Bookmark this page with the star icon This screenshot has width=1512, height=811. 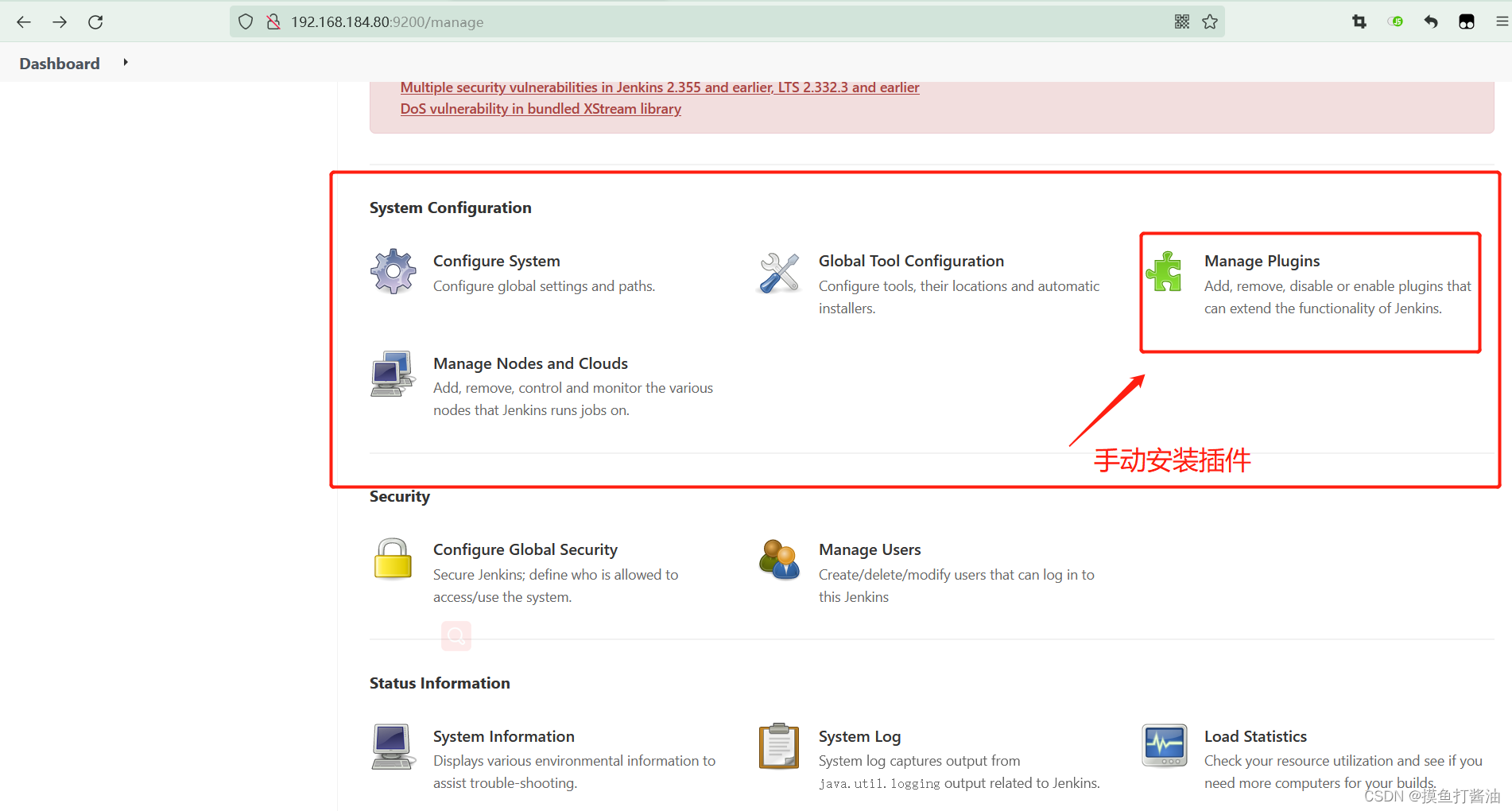(1210, 21)
